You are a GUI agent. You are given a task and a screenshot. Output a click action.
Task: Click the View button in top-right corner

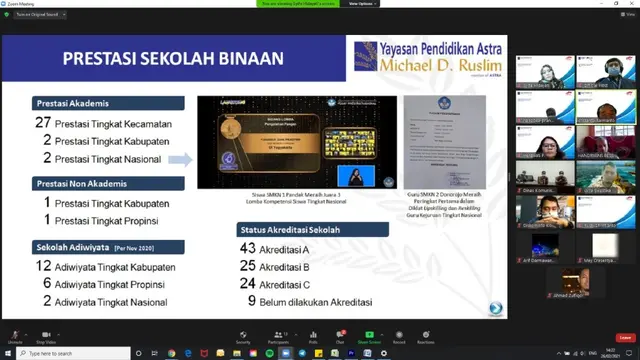(628, 14)
